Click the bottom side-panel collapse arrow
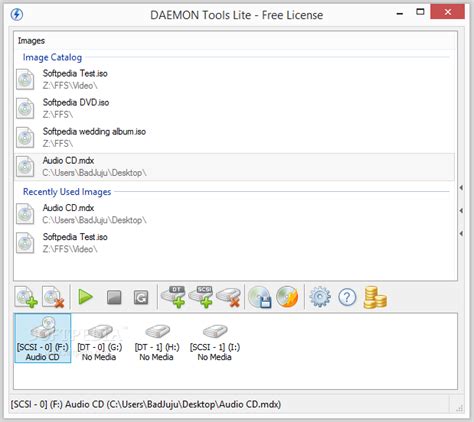Viewport: 474px width, 422px height. [x=461, y=233]
